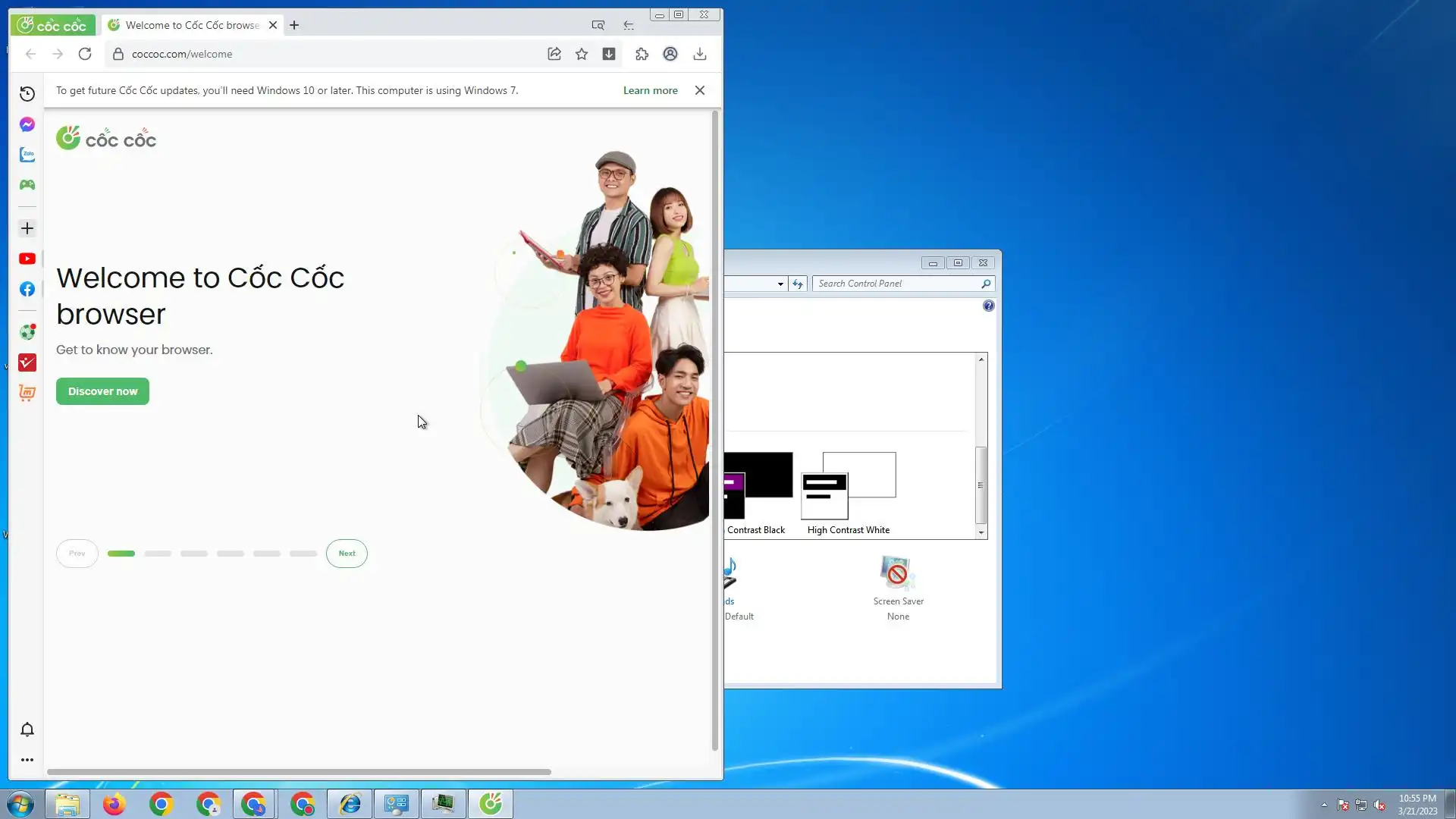The width and height of the screenshot is (1456, 819).
Task: Select the Welcome to Cốc Cốc tab
Action: point(192,25)
